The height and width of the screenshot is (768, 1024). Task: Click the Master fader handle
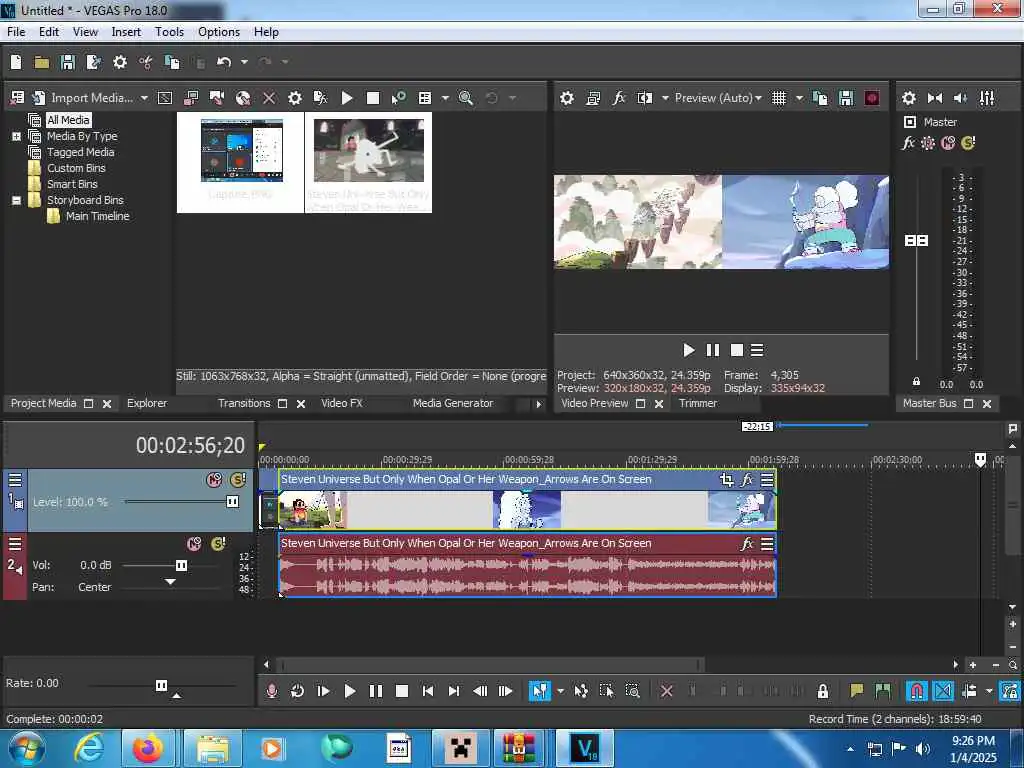point(916,241)
